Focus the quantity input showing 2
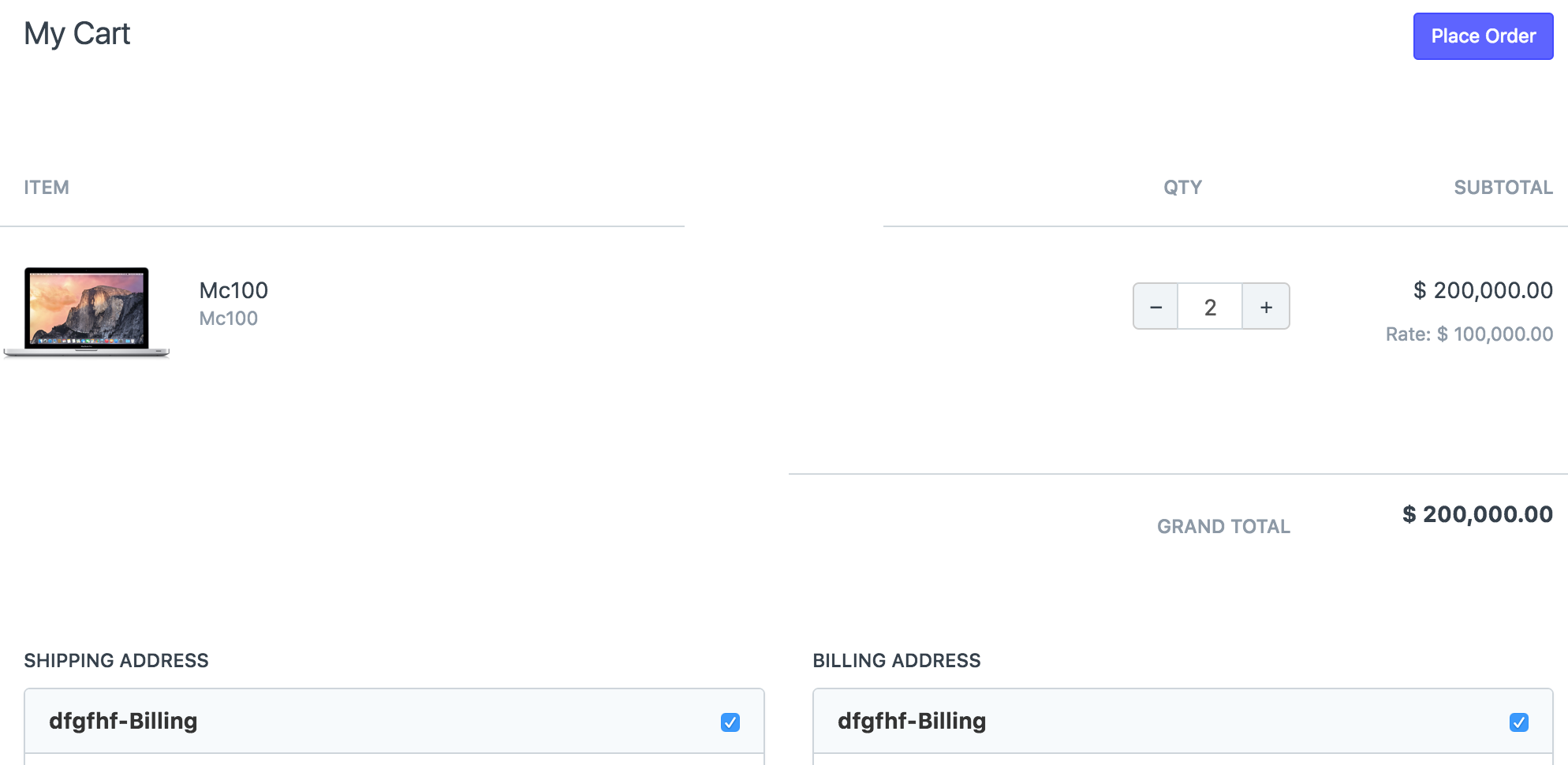 pyautogui.click(x=1210, y=307)
